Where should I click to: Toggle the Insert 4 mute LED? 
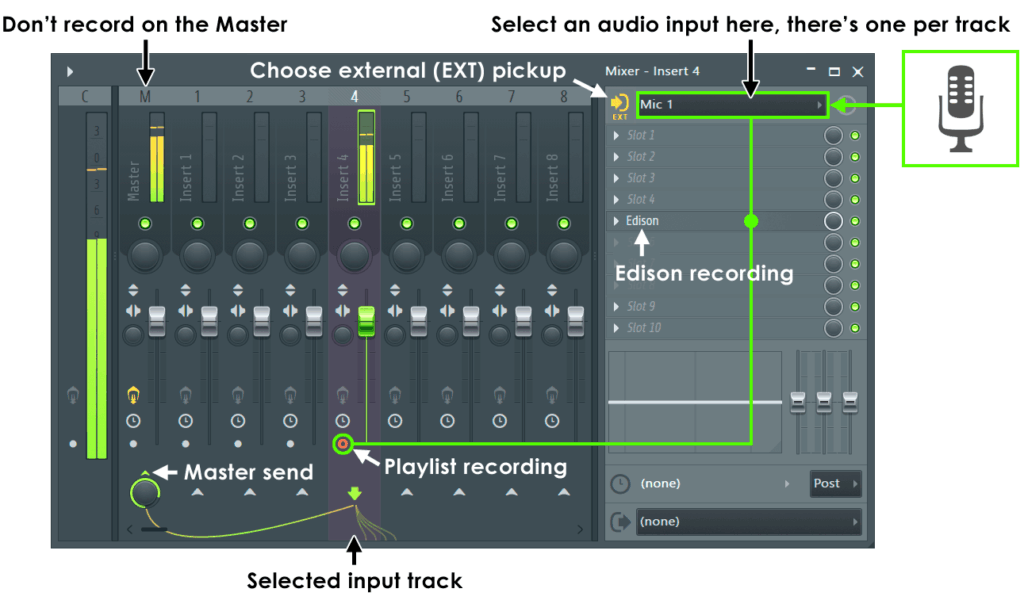tap(354, 224)
